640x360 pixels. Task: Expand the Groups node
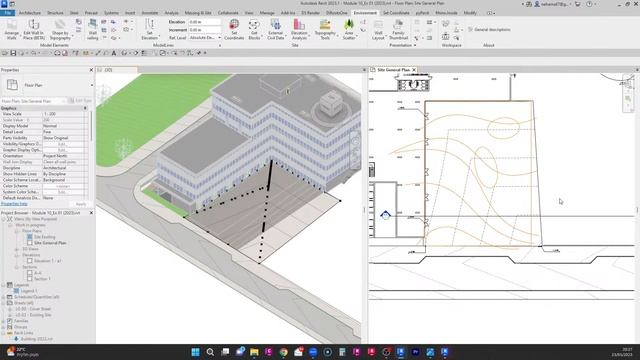tap(3, 327)
